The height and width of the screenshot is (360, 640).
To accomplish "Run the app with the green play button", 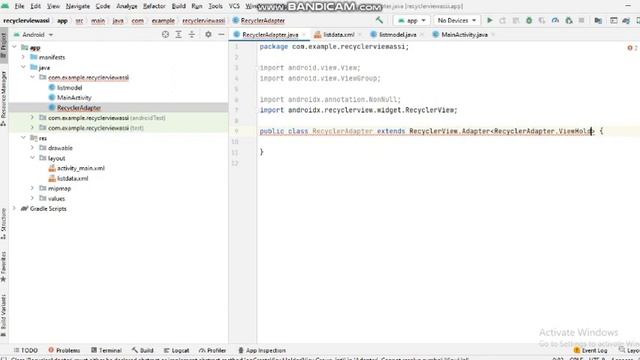I will tap(490, 20).
